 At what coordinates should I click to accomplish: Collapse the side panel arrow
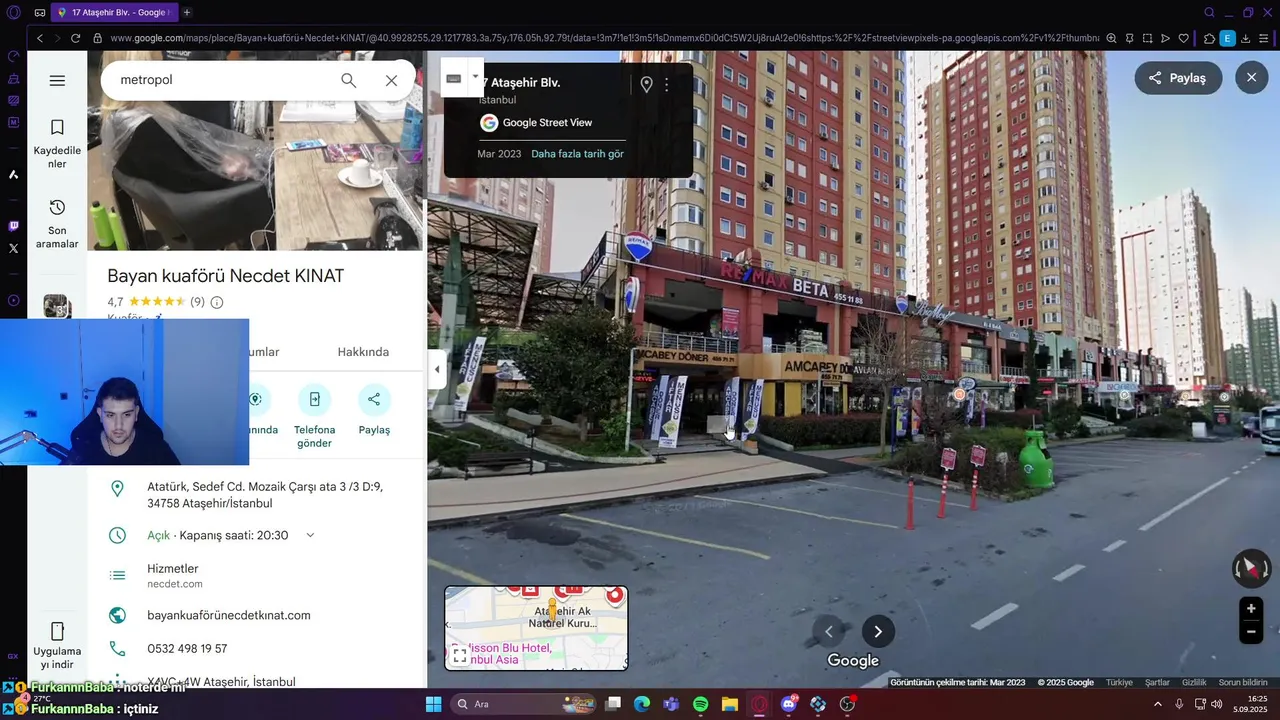click(x=436, y=369)
